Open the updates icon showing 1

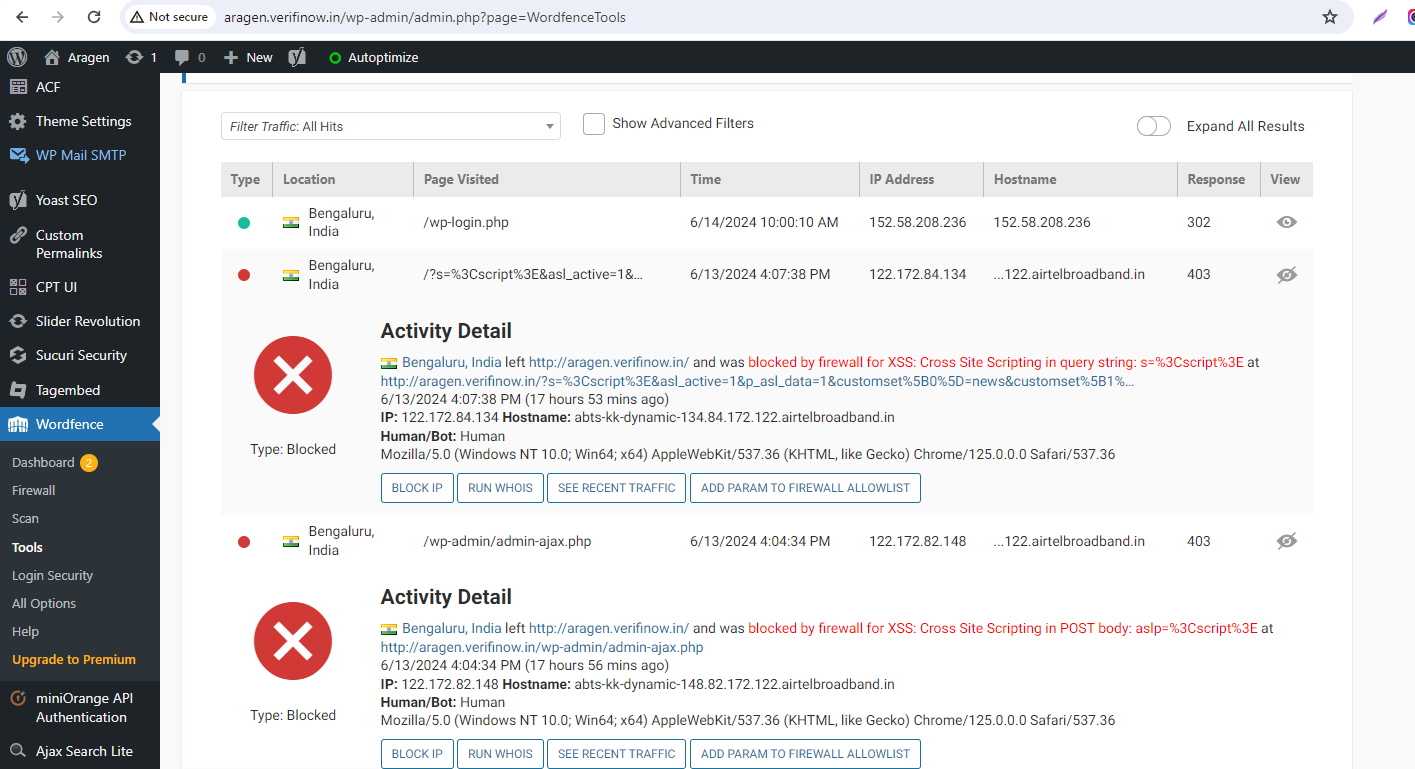(x=141, y=57)
